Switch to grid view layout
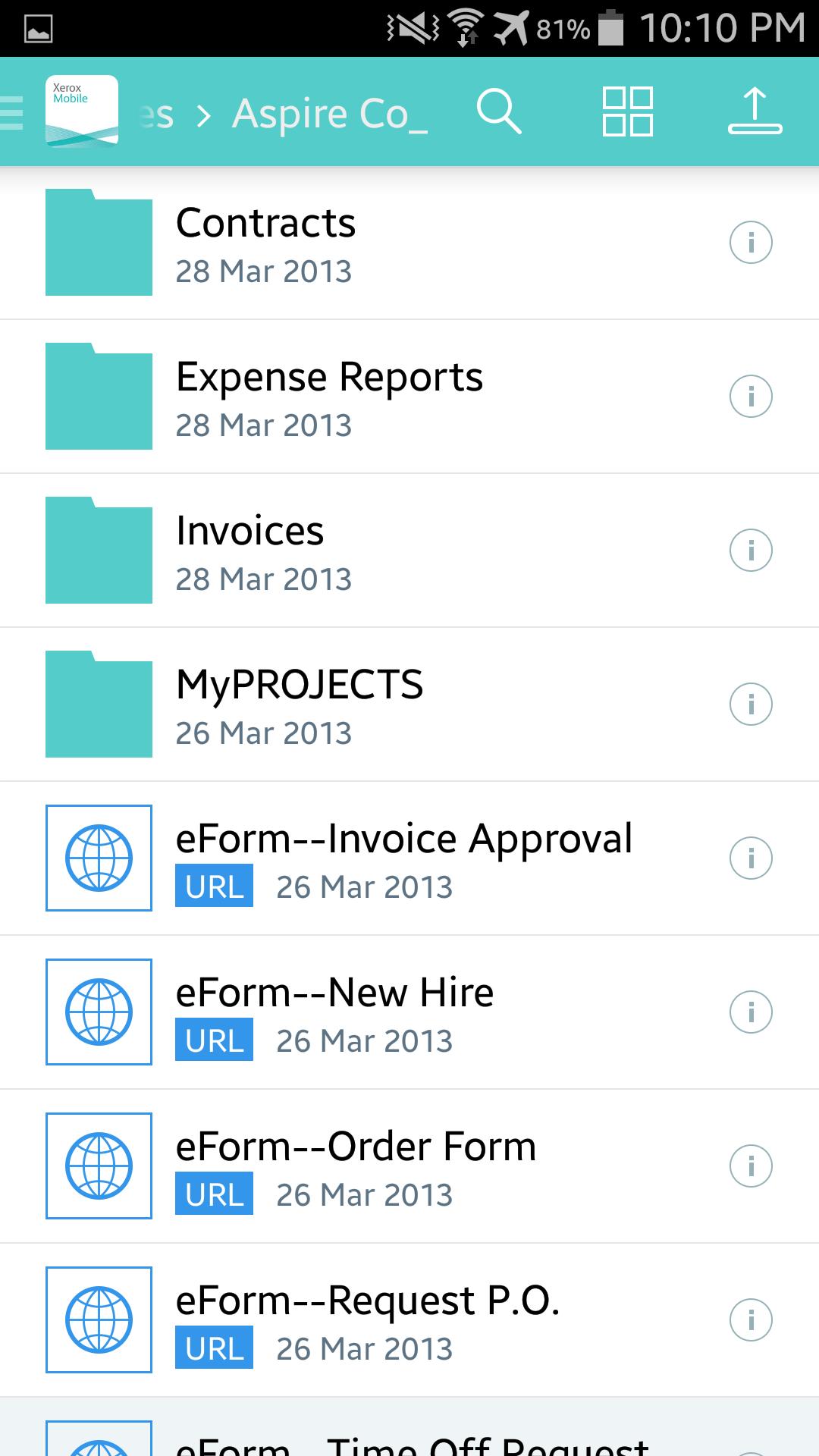The height and width of the screenshot is (1456, 819). click(627, 111)
